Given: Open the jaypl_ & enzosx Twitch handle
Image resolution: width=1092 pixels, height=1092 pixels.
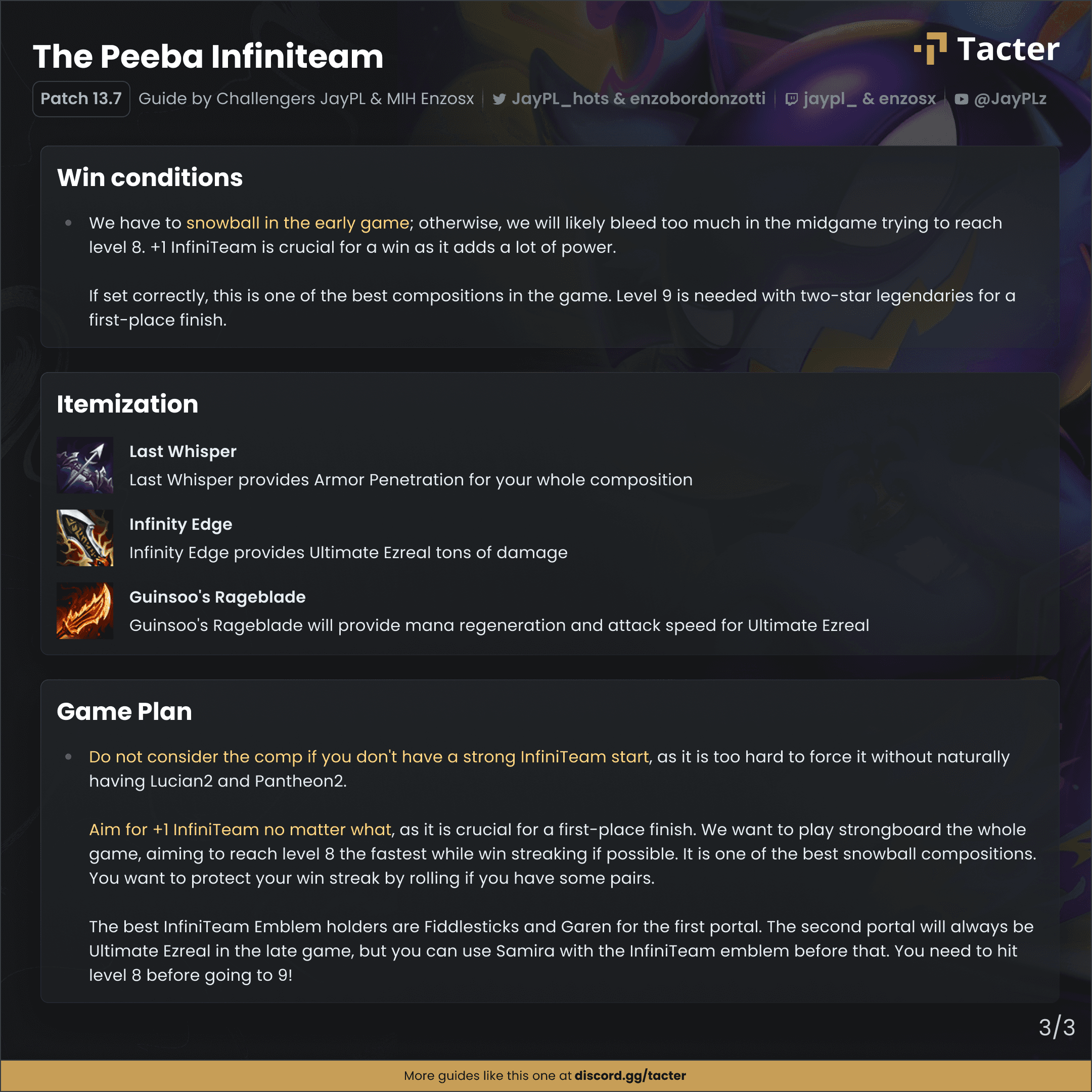Looking at the screenshot, I should click(x=870, y=99).
